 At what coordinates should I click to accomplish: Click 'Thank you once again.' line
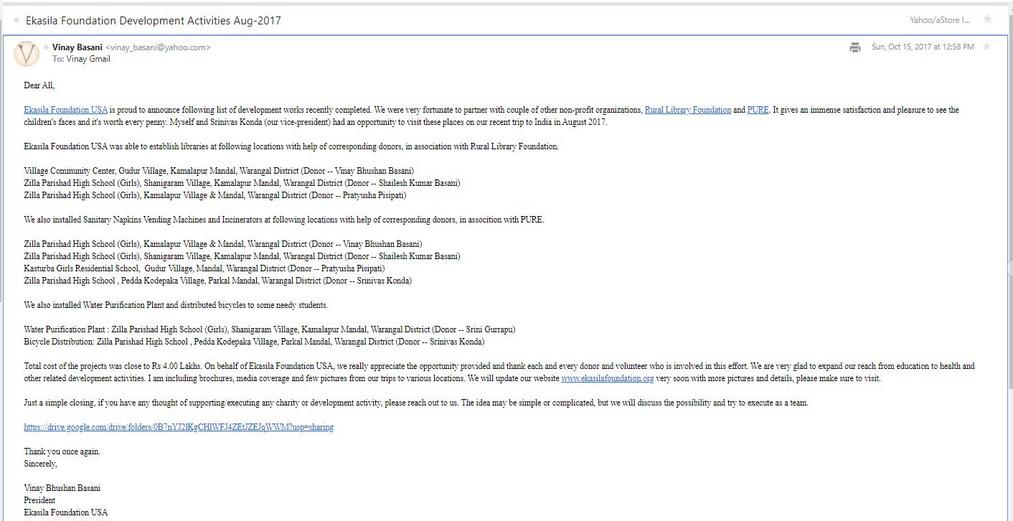[62, 452]
